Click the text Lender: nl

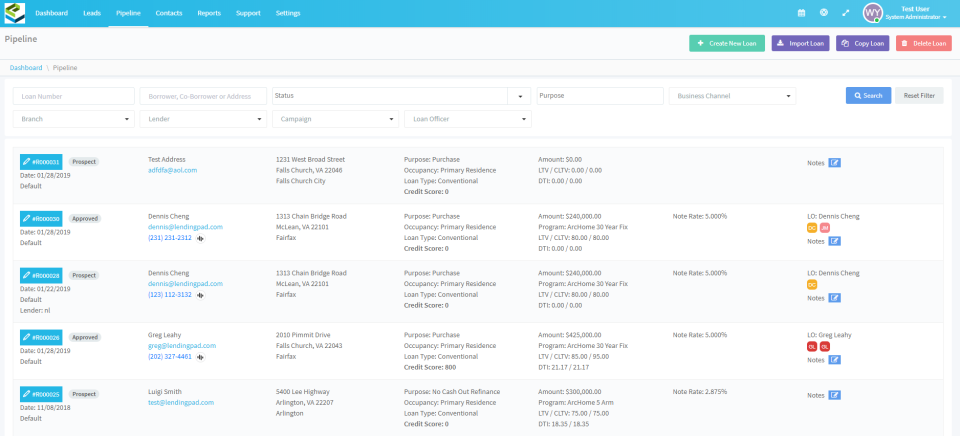[35, 310]
